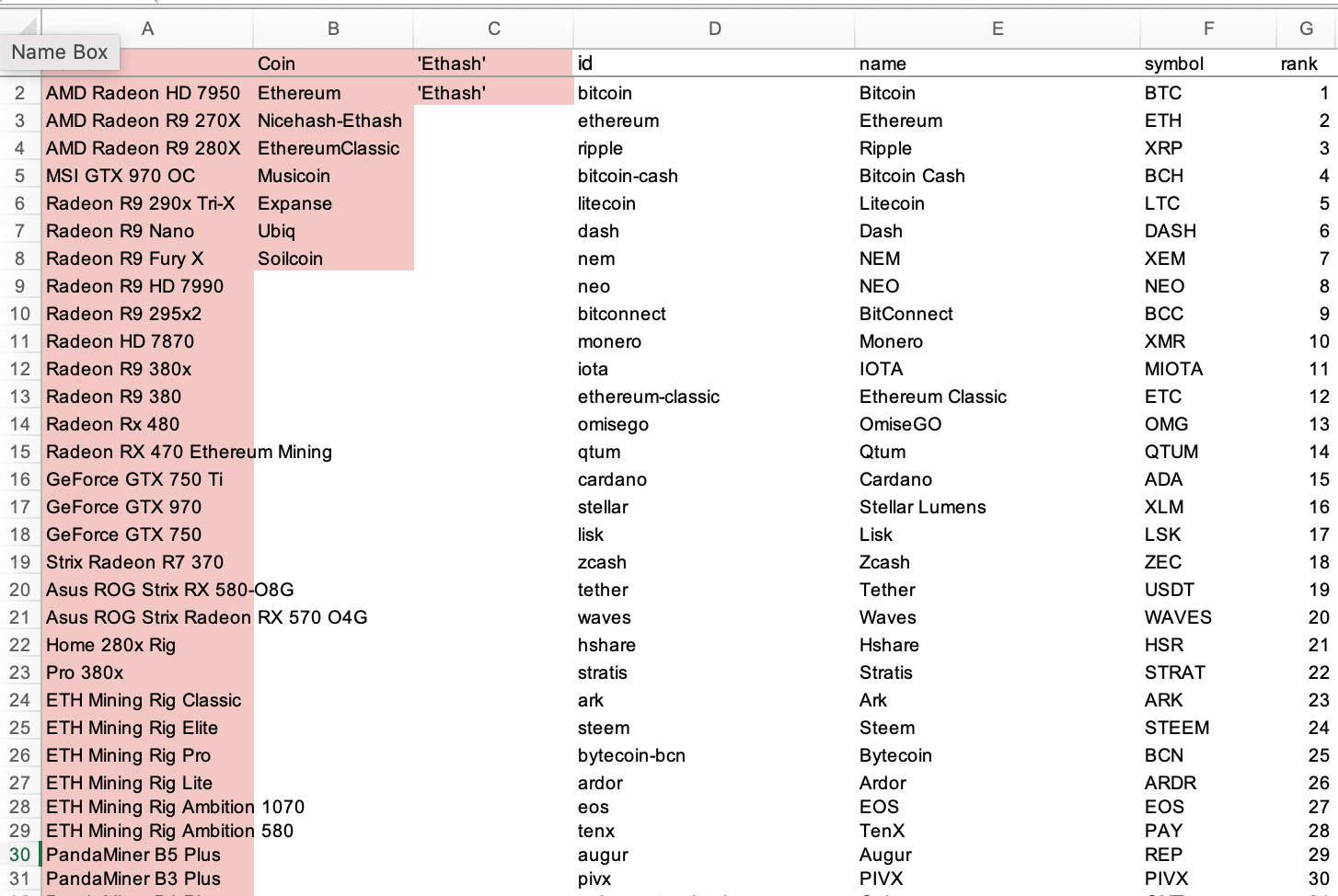Select rank cell with value 12

click(x=1307, y=396)
